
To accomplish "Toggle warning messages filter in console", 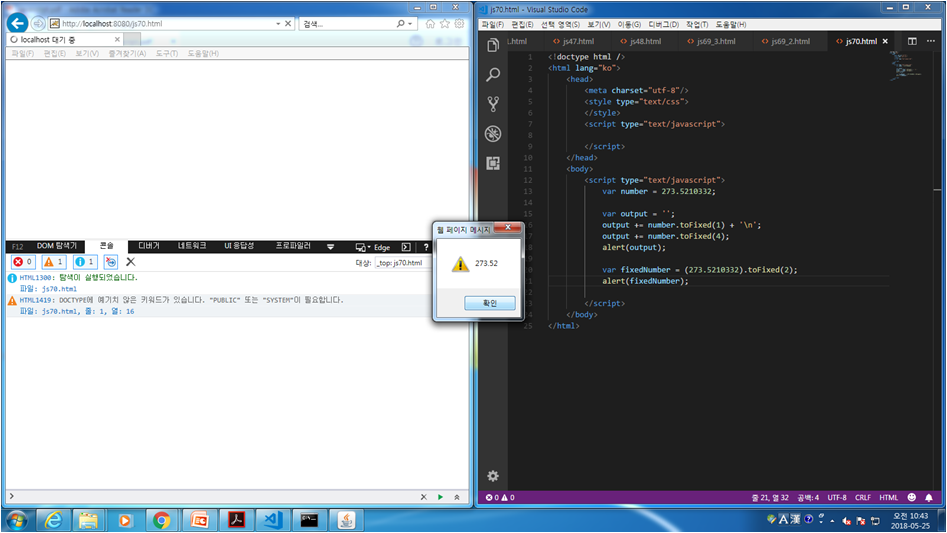I will tap(54, 262).
